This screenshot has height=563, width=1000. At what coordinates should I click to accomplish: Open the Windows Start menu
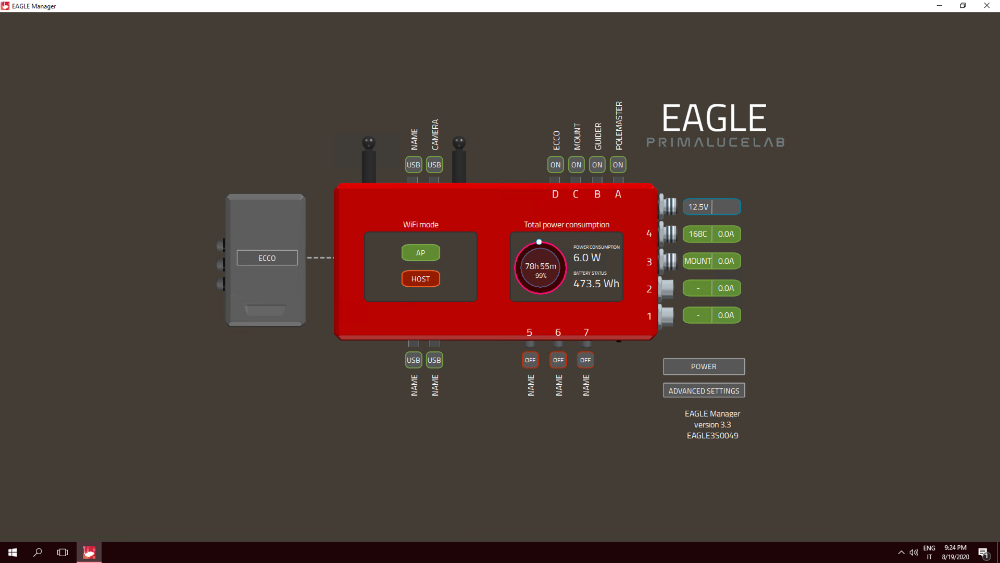pyautogui.click(x=12, y=552)
